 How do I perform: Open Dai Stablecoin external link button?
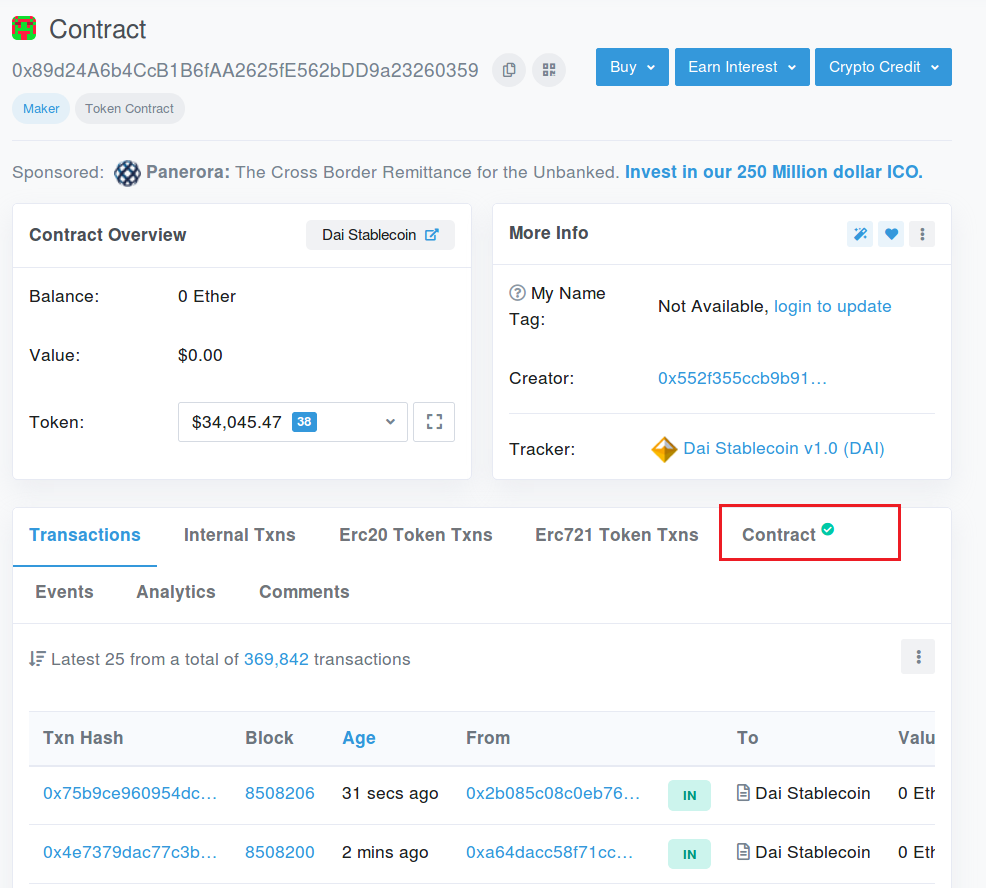[380, 235]
